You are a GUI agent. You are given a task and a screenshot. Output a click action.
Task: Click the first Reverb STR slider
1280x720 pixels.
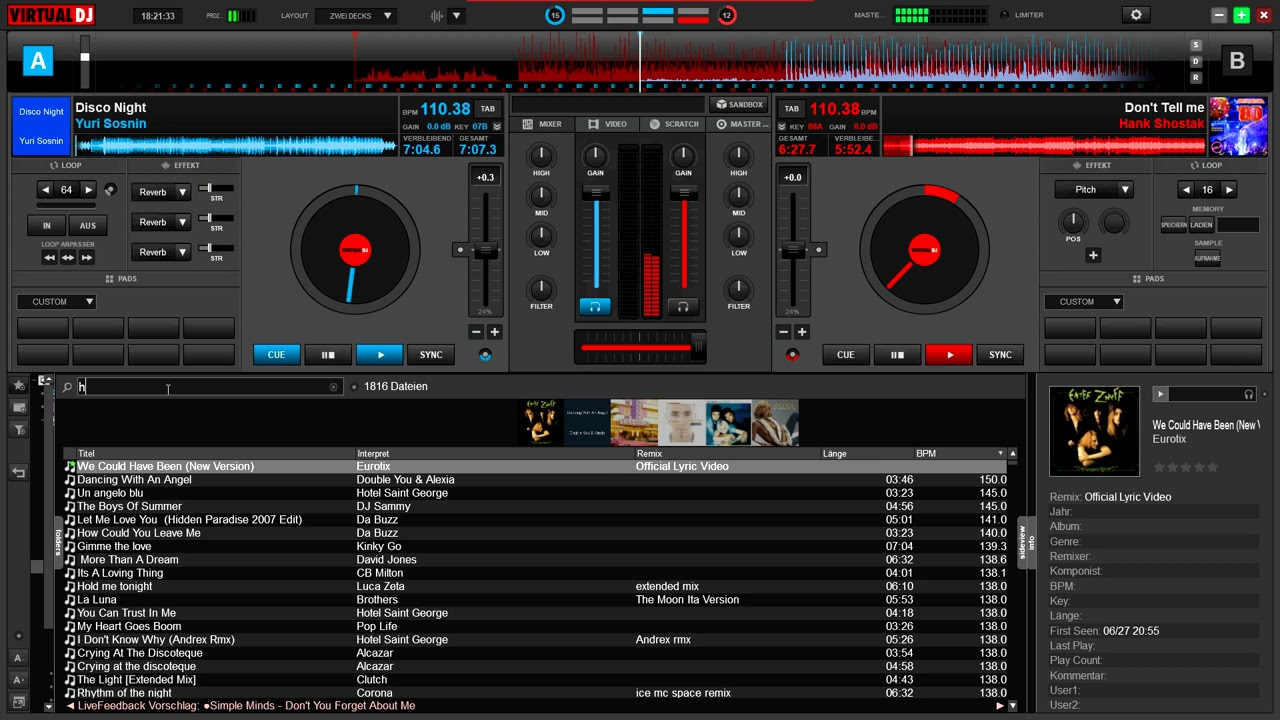pos(217,189)
